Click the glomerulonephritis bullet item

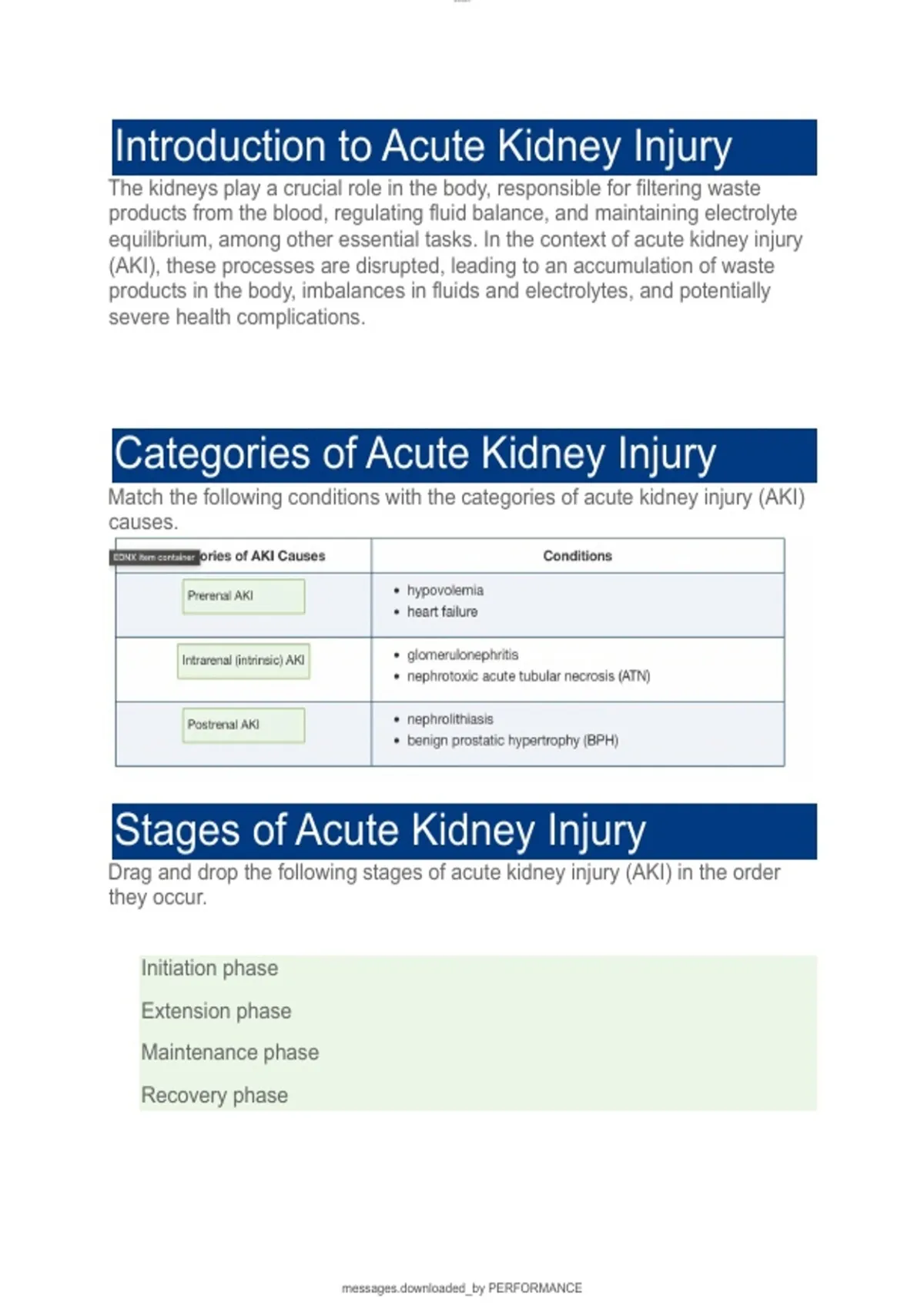(x=463, y=655)
